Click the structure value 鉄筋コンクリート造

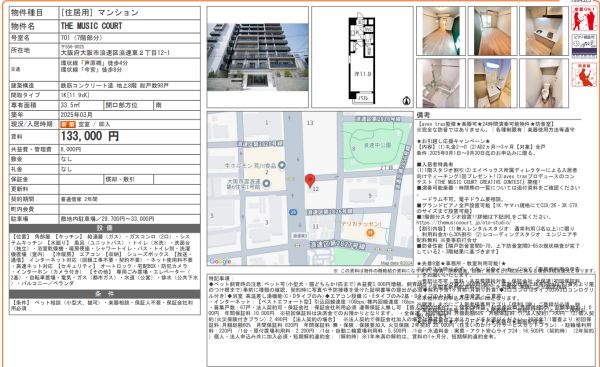tap(87, 86)
